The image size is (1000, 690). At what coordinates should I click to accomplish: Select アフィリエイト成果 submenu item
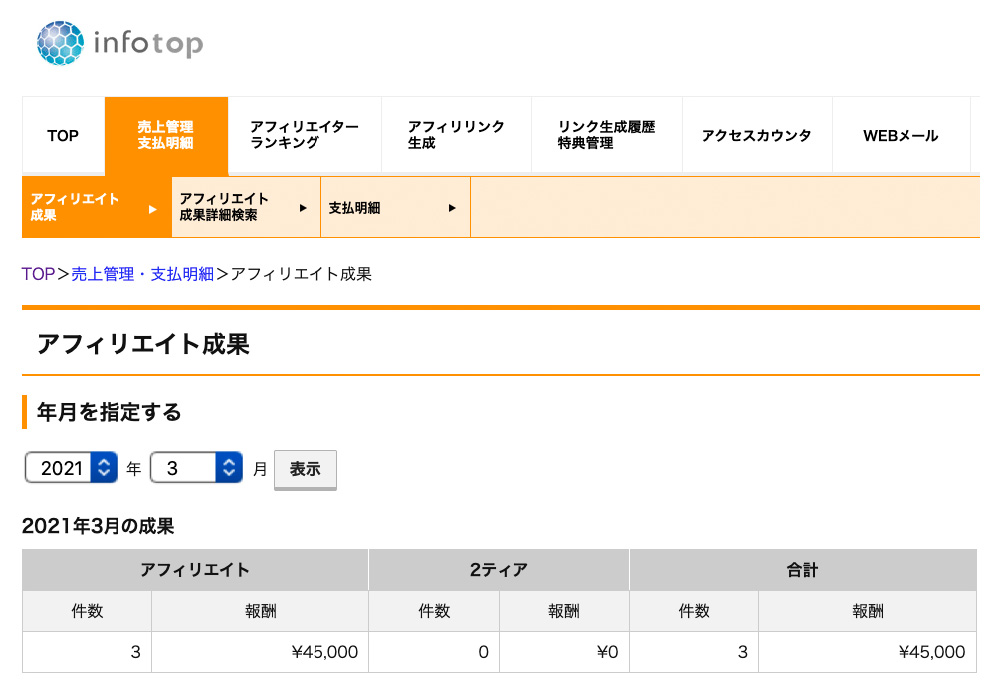pos(76,208)
